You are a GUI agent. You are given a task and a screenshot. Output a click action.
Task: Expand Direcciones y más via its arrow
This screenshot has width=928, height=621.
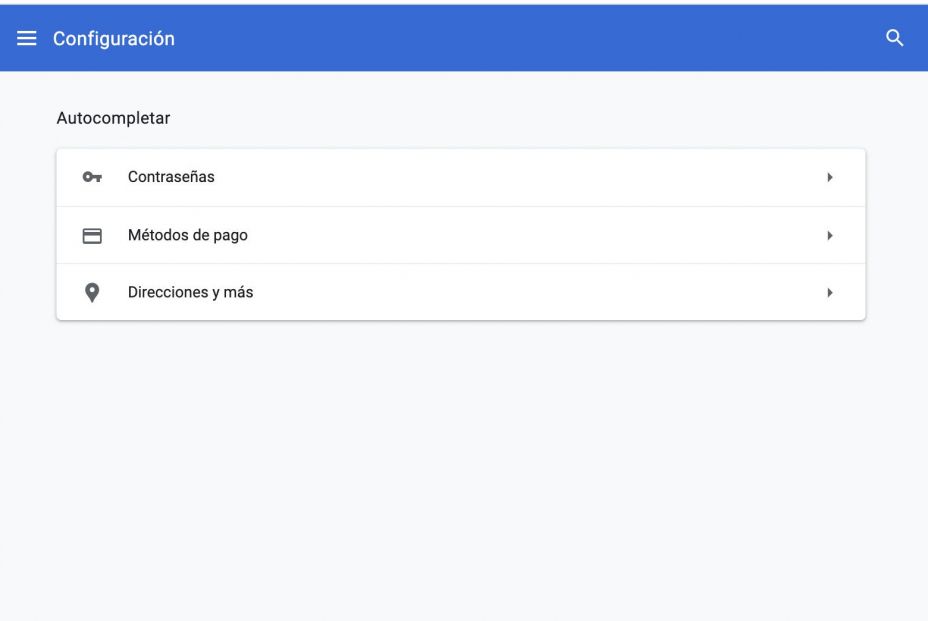point(830,293)
